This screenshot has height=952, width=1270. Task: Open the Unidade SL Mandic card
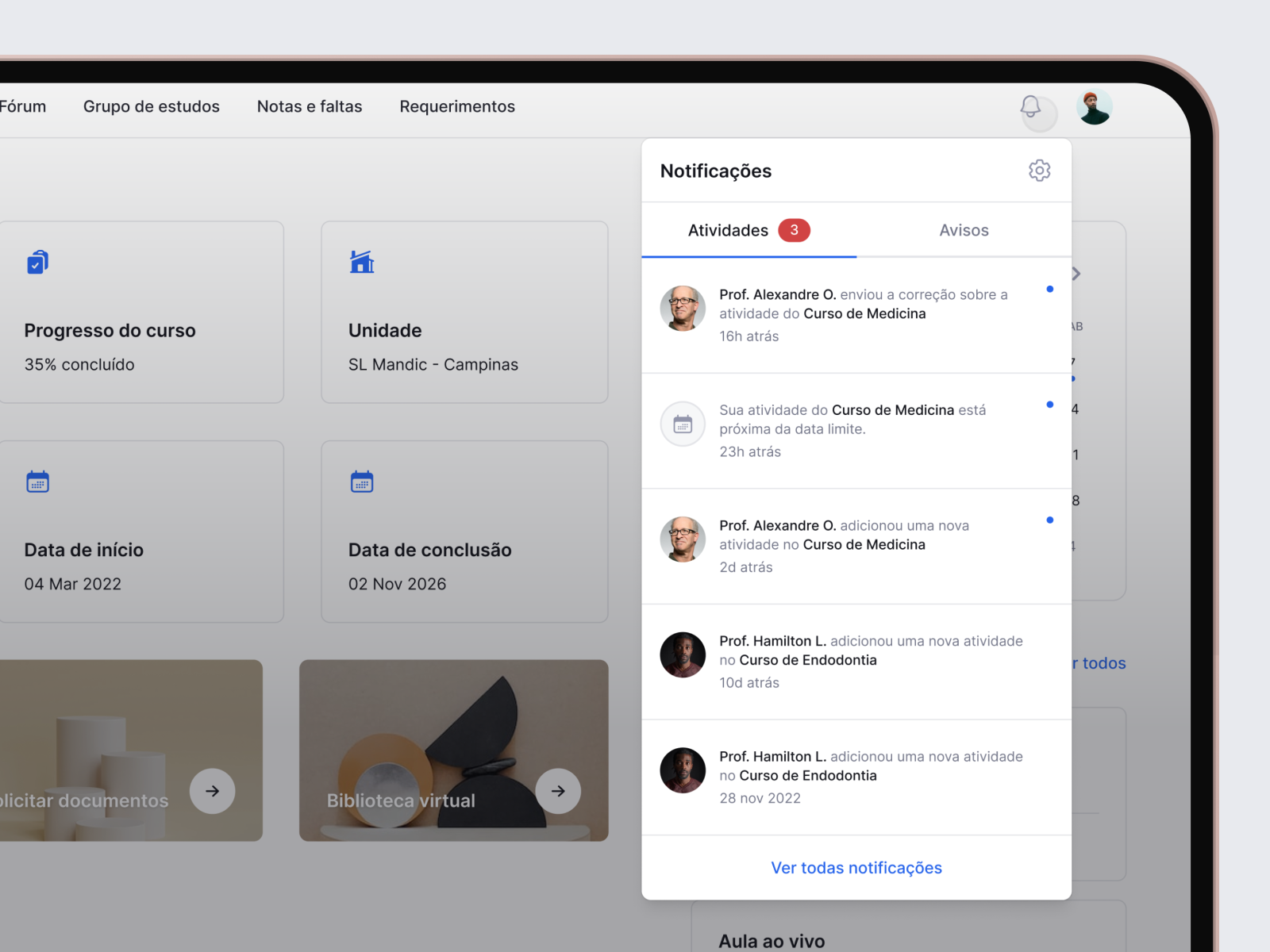(x=464, y=312)
